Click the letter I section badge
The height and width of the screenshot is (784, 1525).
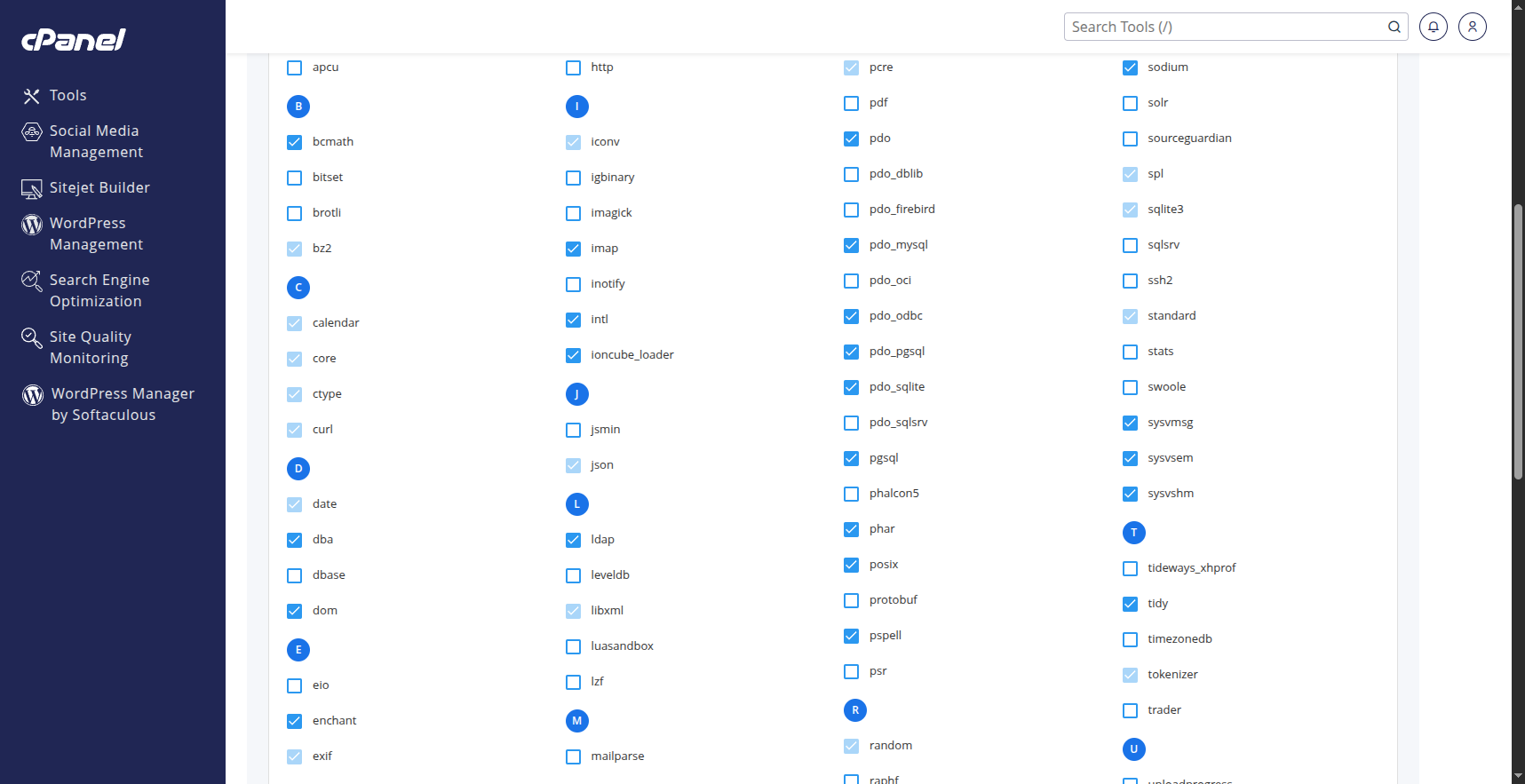pos(577,107)
